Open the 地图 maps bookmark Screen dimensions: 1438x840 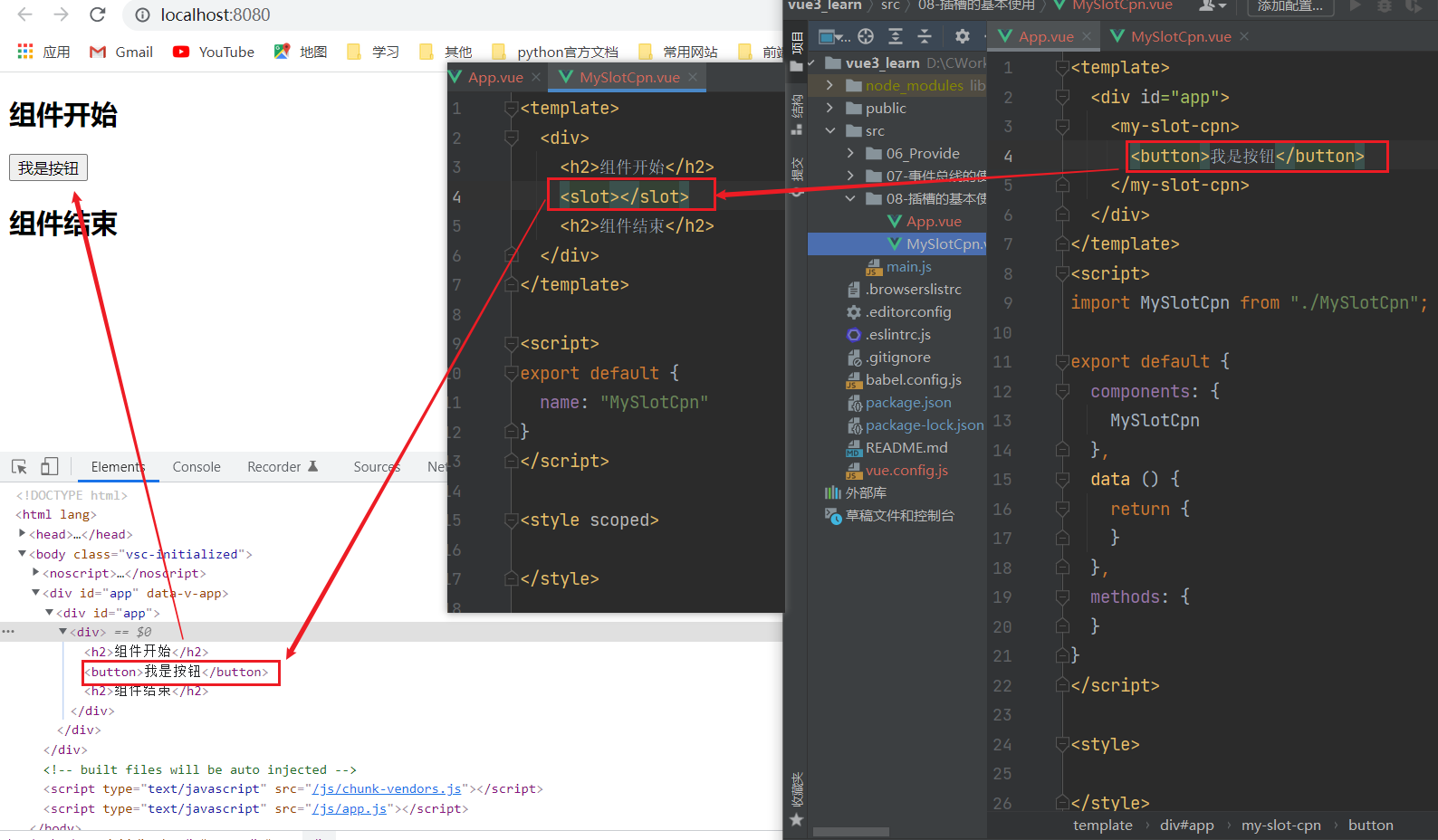click(x=301, y=52)
